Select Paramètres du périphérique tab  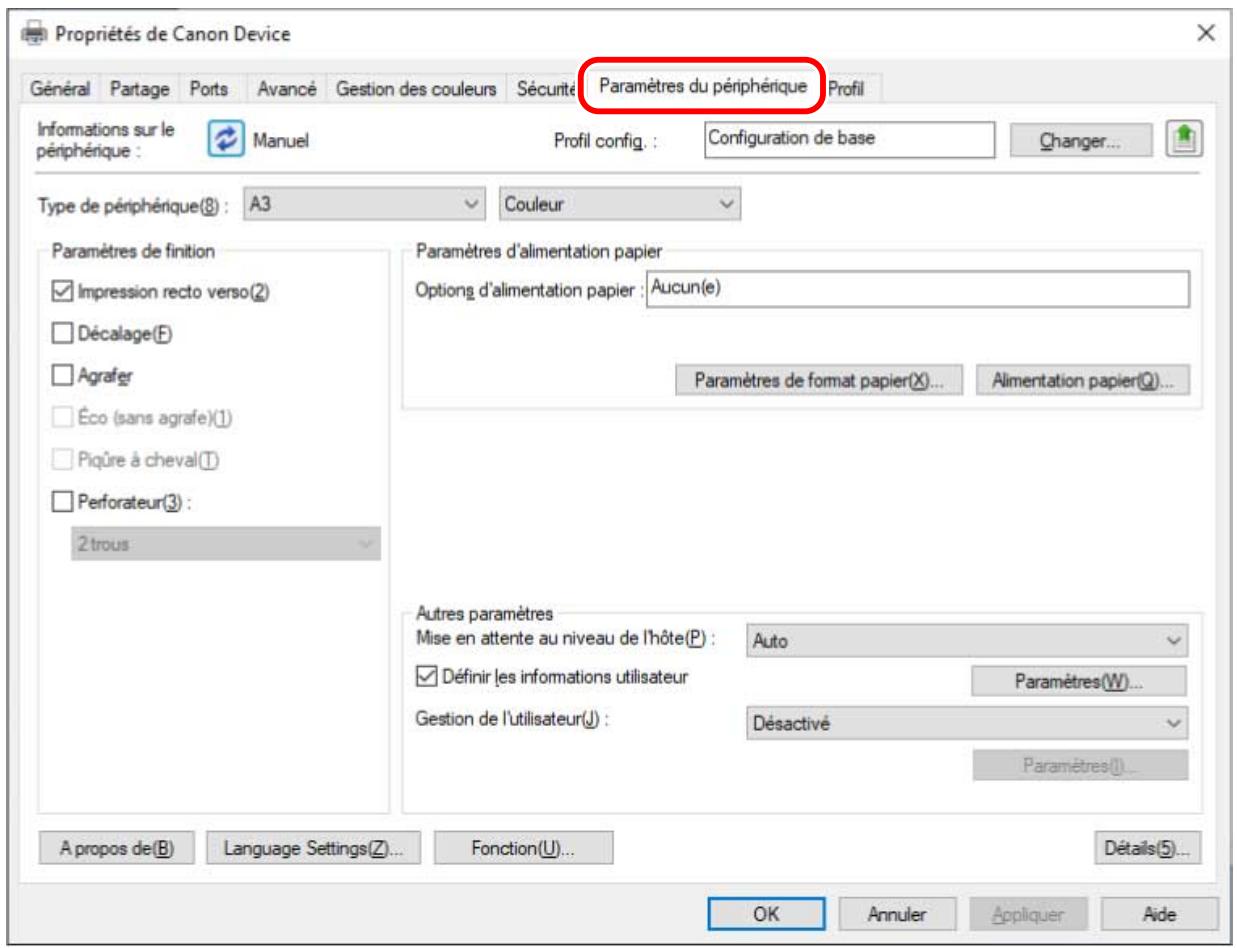click(x=702, y=86)
